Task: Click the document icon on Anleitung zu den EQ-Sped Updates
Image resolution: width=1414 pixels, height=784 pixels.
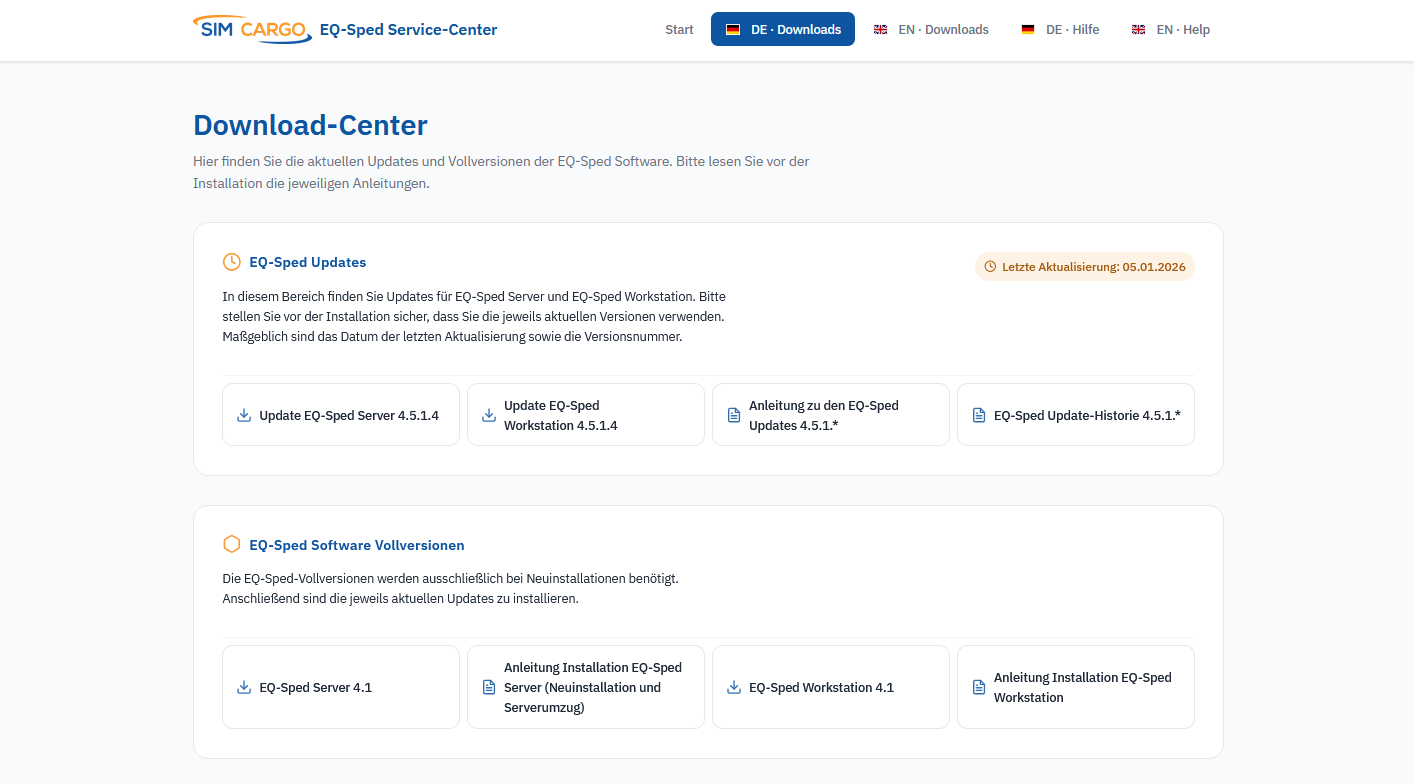Action: point(734,414)
